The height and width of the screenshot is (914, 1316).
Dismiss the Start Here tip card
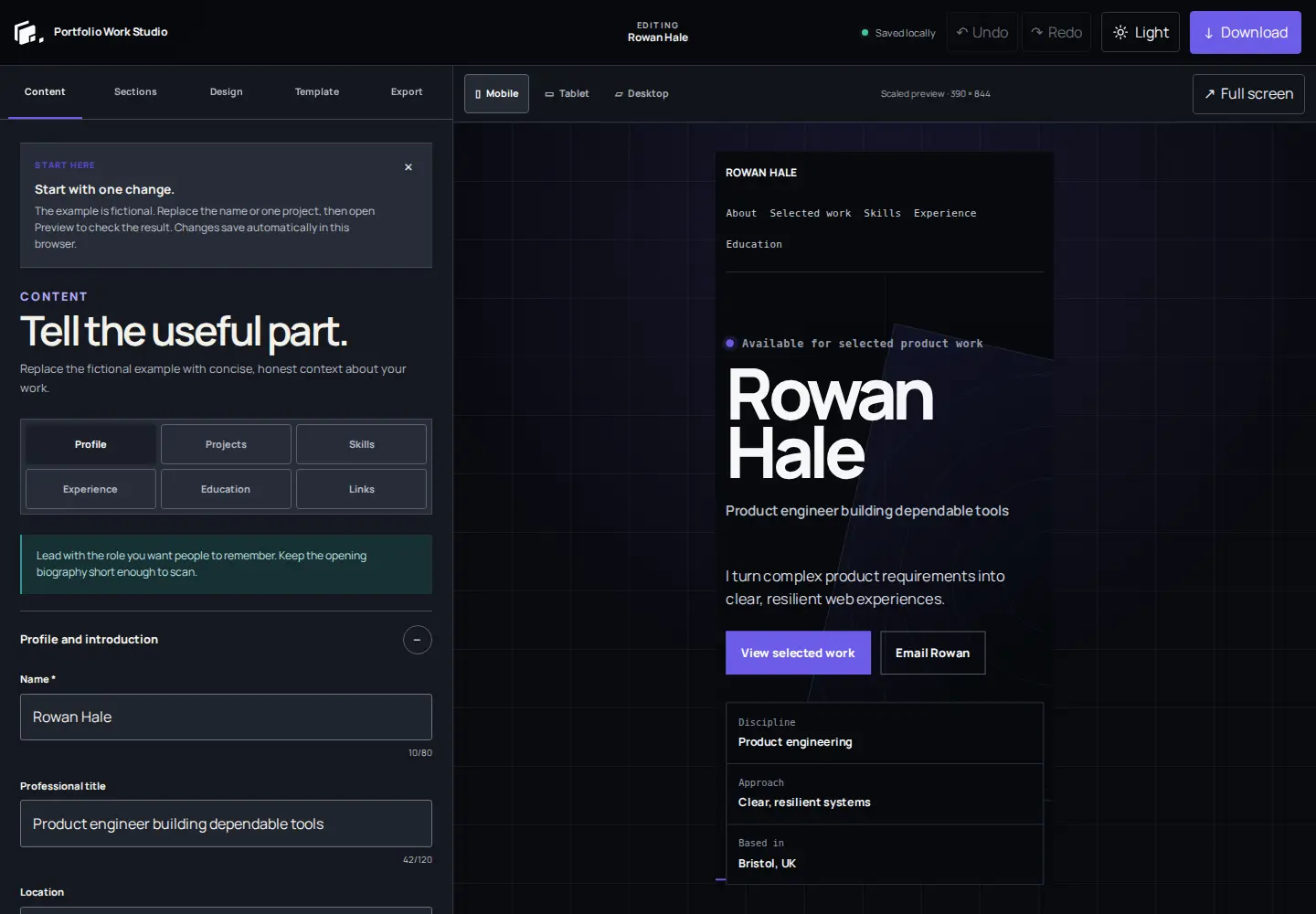pyautogui.click(x=409, y=167)
